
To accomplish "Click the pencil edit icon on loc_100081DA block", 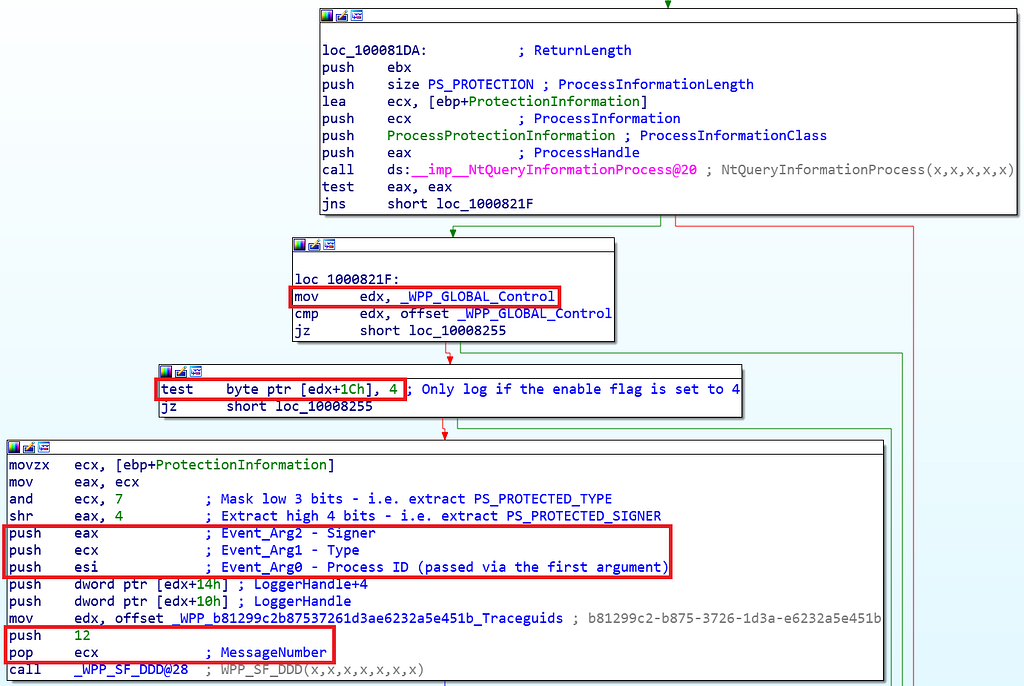I will [x=342, y=16].
